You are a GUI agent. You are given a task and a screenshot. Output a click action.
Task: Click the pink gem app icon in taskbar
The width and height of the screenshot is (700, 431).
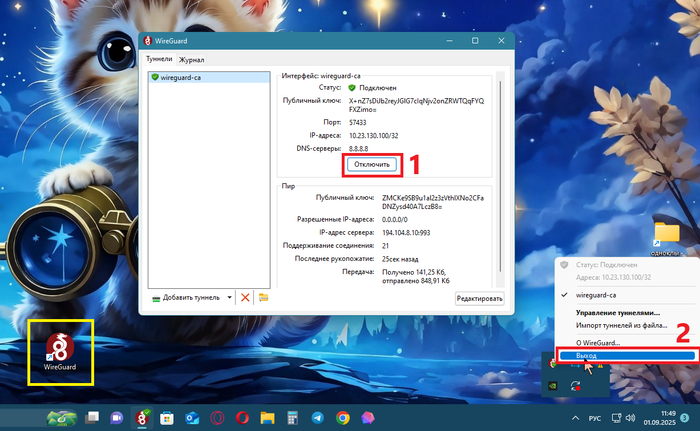[x=368, y=418]
